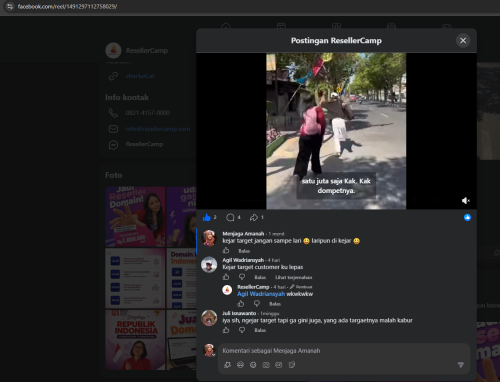Send comment with the arrow icon
Viewport: 500px width, 382px height.
[461, 365]
